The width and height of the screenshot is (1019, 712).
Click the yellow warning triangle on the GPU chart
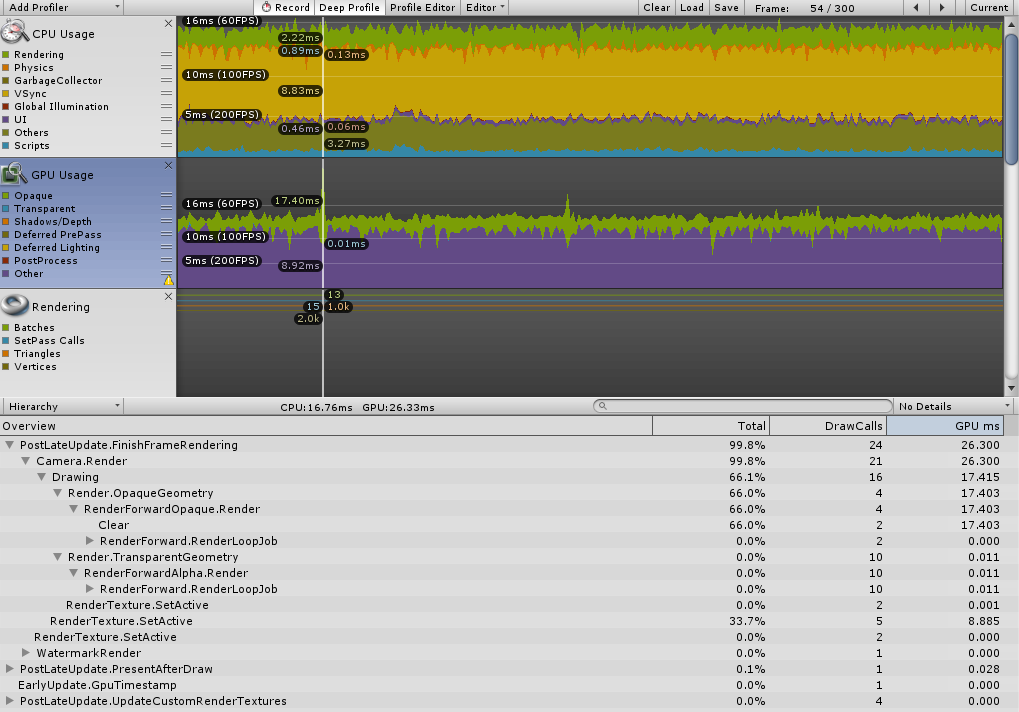[169, 281]
